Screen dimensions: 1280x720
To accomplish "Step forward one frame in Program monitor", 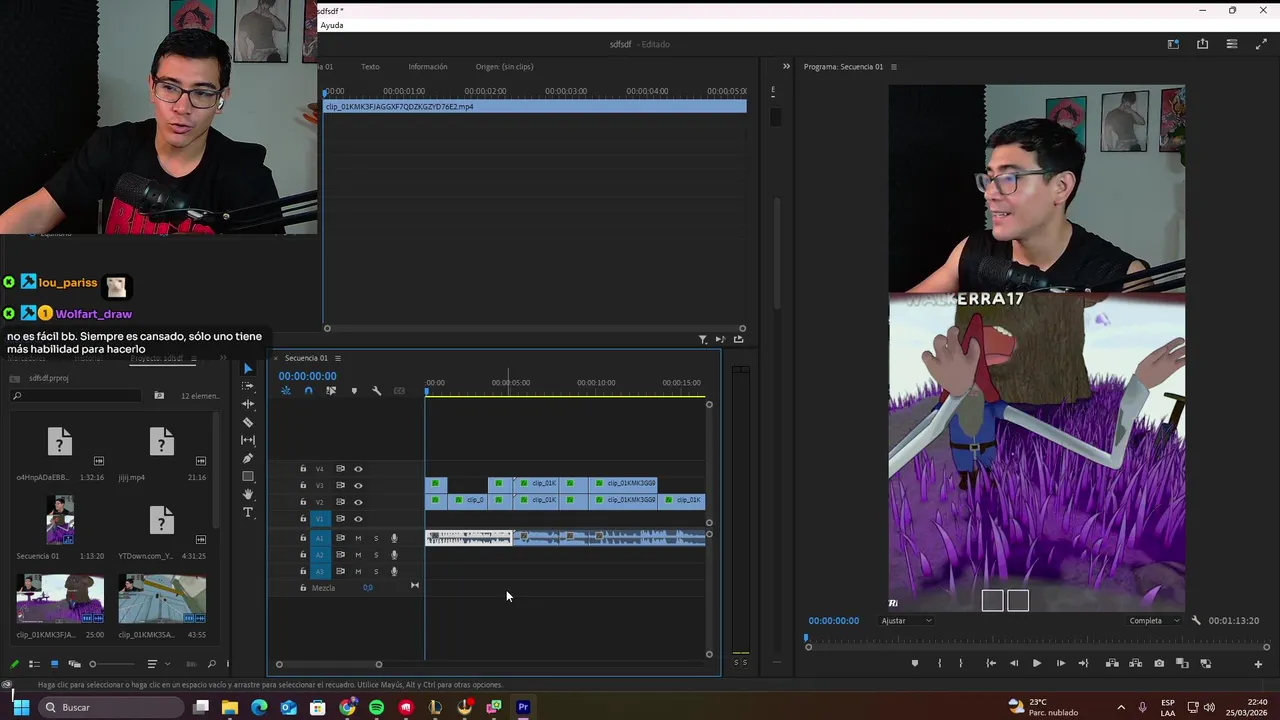I will 1060,663.
